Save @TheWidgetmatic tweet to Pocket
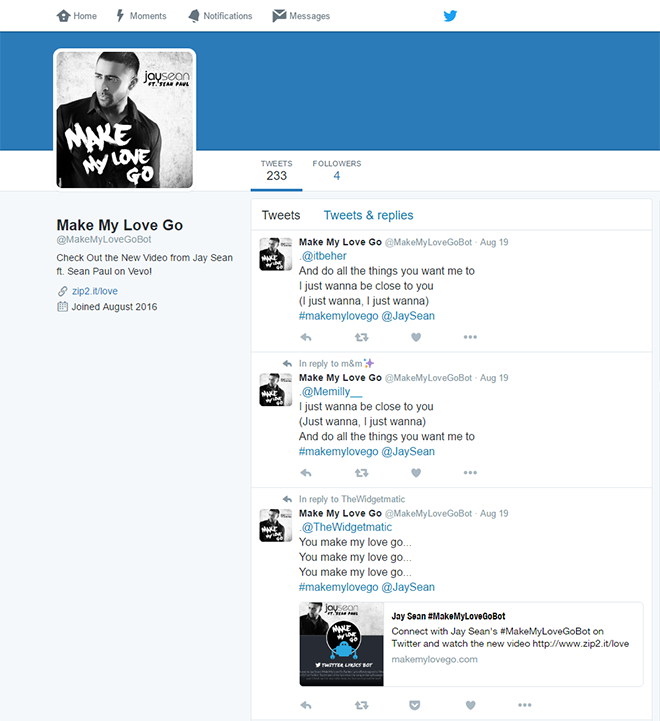This screenshot has height=721, width=660. [414, 705]
